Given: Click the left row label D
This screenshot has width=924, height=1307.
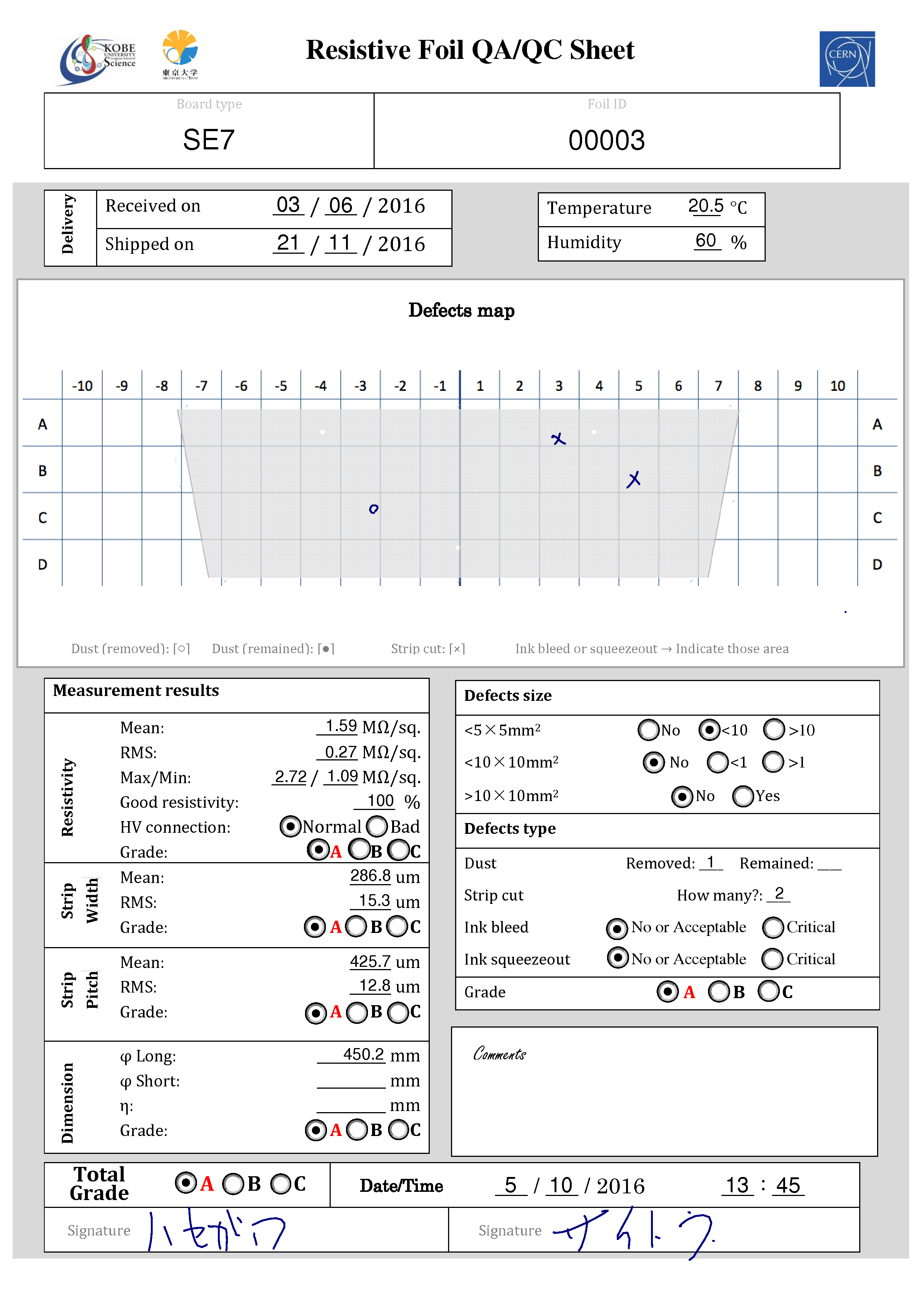Looking at the screenshot, I should point(43,564).
